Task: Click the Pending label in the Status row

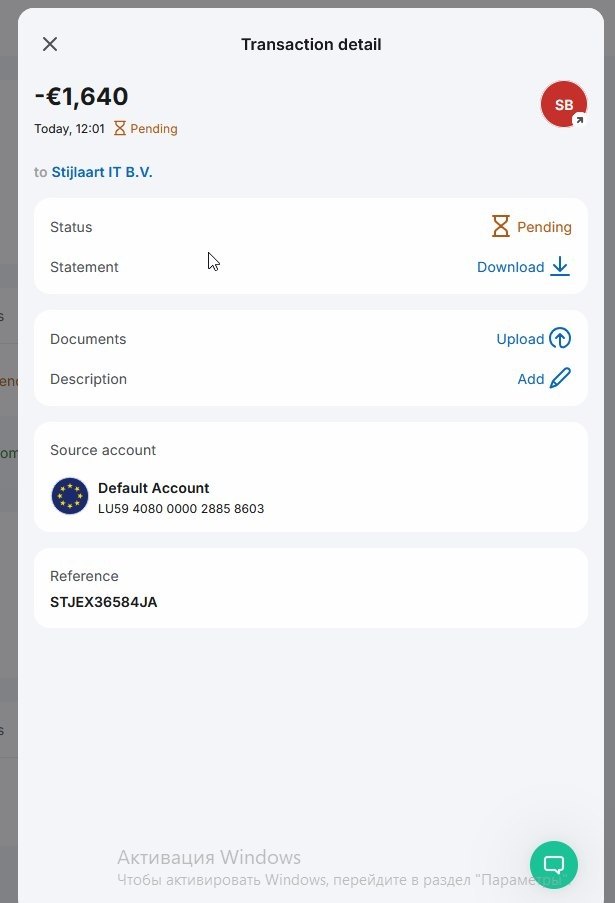Action: click(x=544, y=227)
